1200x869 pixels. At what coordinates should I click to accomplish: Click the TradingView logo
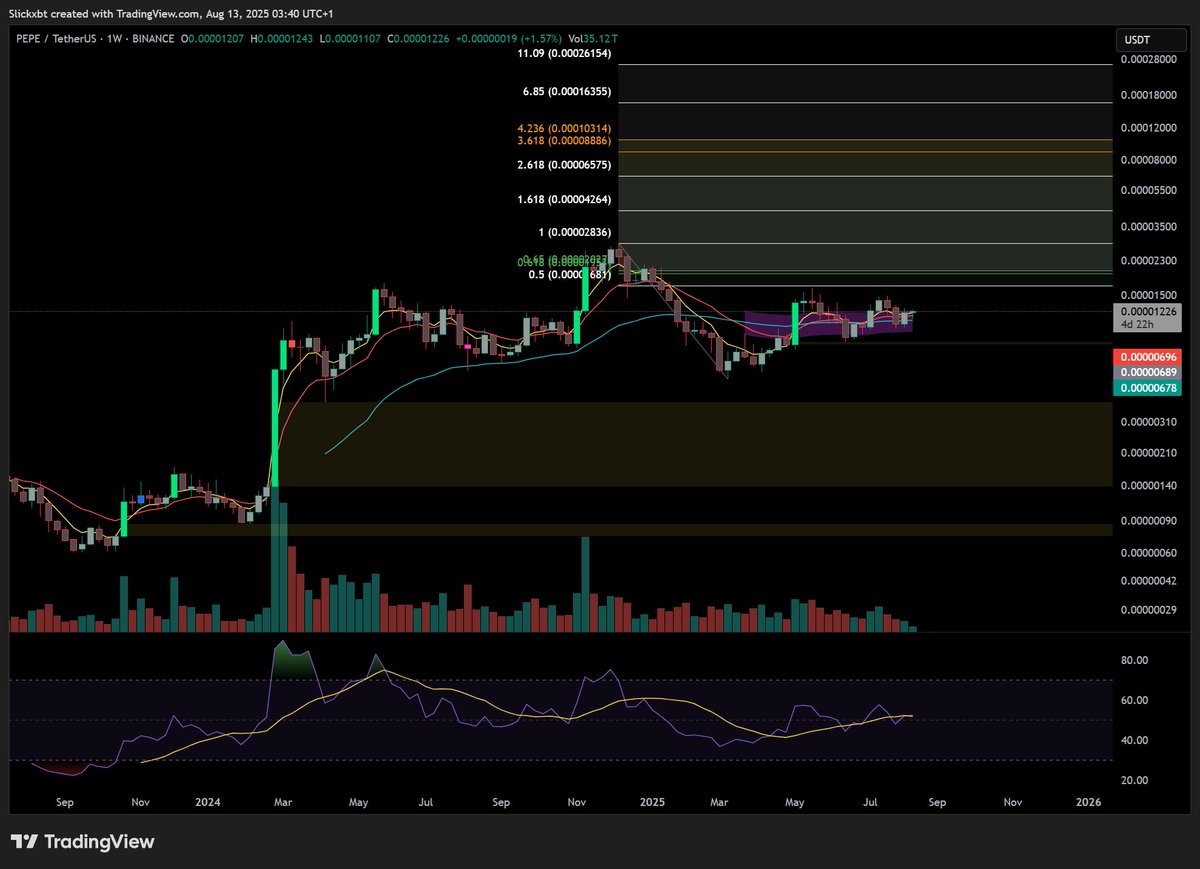click(x=83, y=842)
